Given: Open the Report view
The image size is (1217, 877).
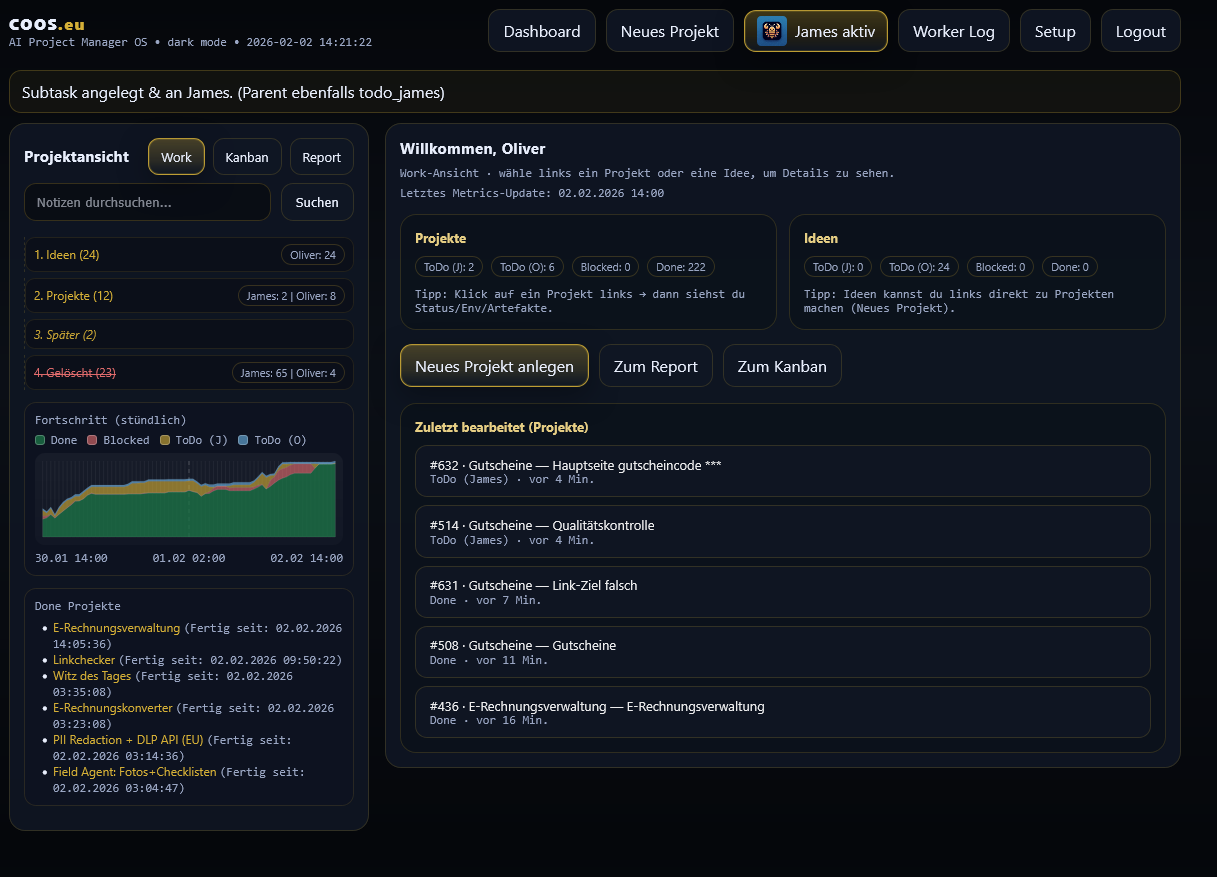Looking at the screenshot, I should pos(321,157).
